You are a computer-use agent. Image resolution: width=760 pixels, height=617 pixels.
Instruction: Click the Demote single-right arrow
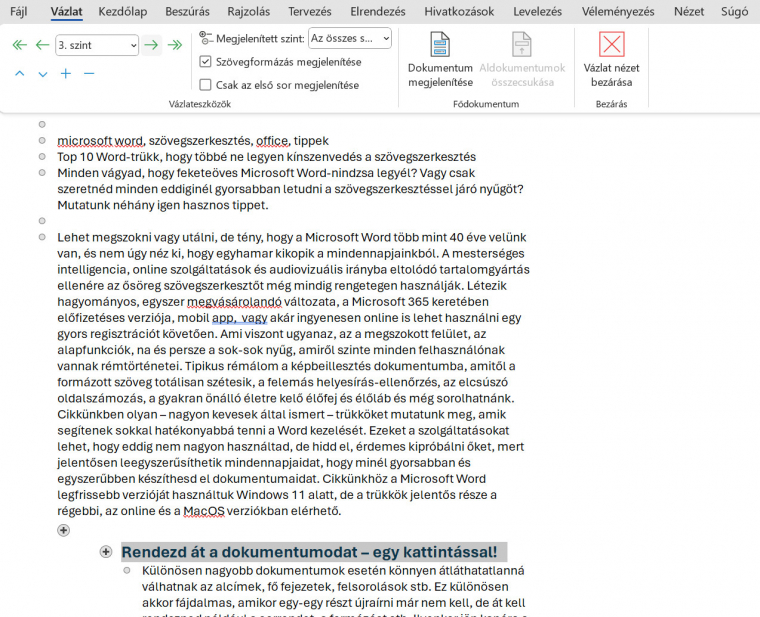(151, 45)
